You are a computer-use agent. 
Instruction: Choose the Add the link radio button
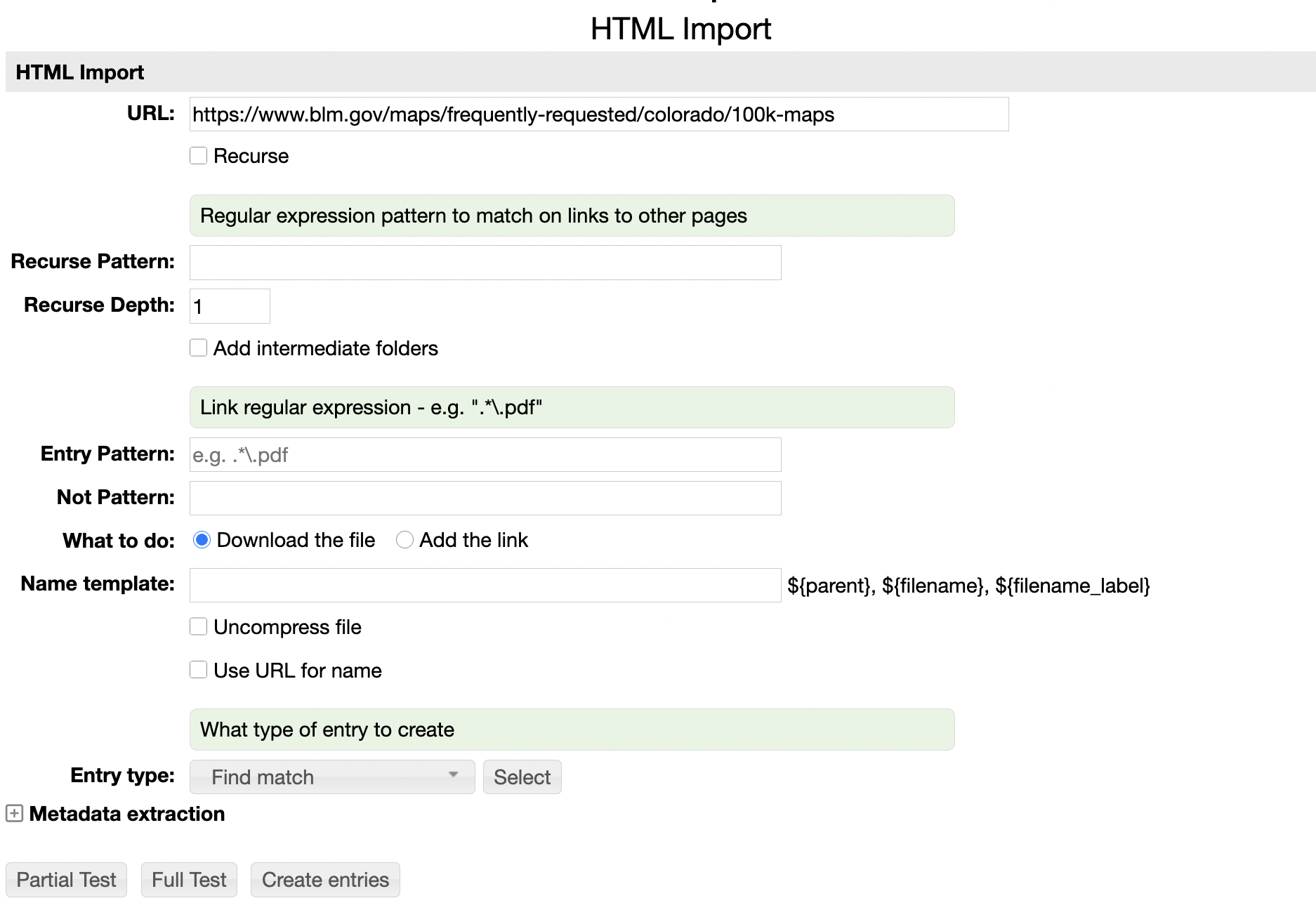404,540
